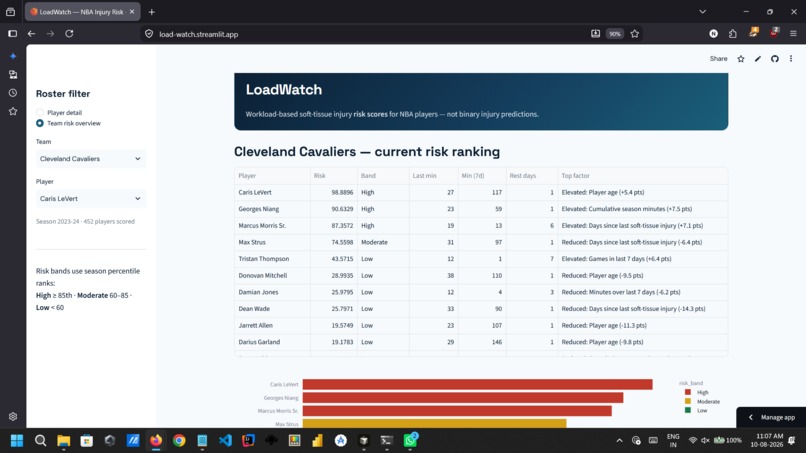Open Windows taskbar Search
Screen dimensions: 806x453
(40, 441)
